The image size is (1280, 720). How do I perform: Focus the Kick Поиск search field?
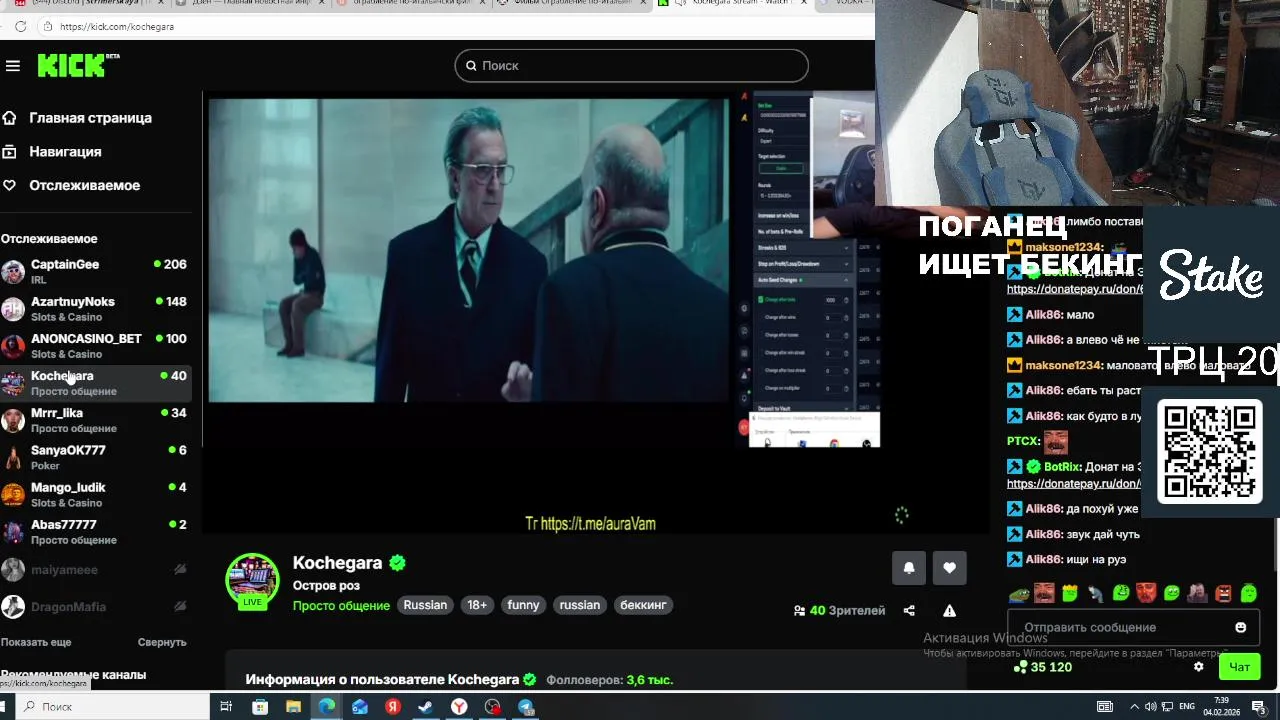[631, 66]
